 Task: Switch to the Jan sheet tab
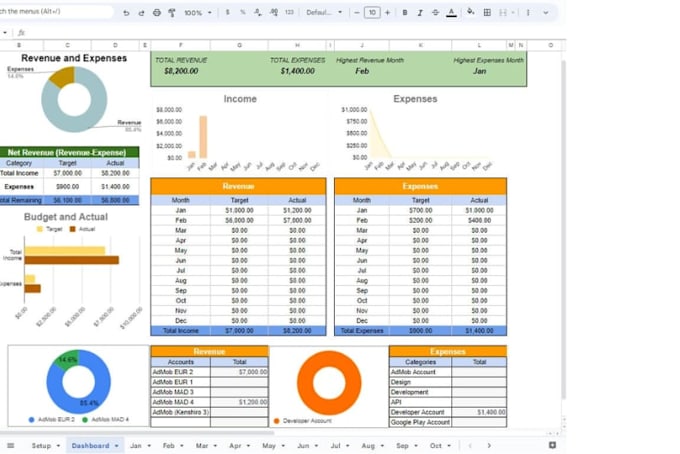pyautogui.click(x=136, y=445)
